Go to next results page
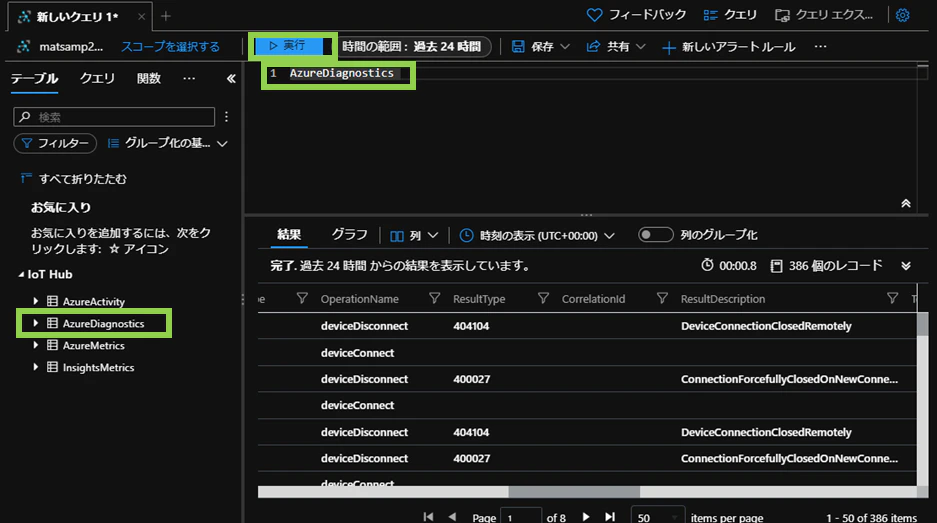Screen dimensions: 937x523 click(x=586, y=516)
